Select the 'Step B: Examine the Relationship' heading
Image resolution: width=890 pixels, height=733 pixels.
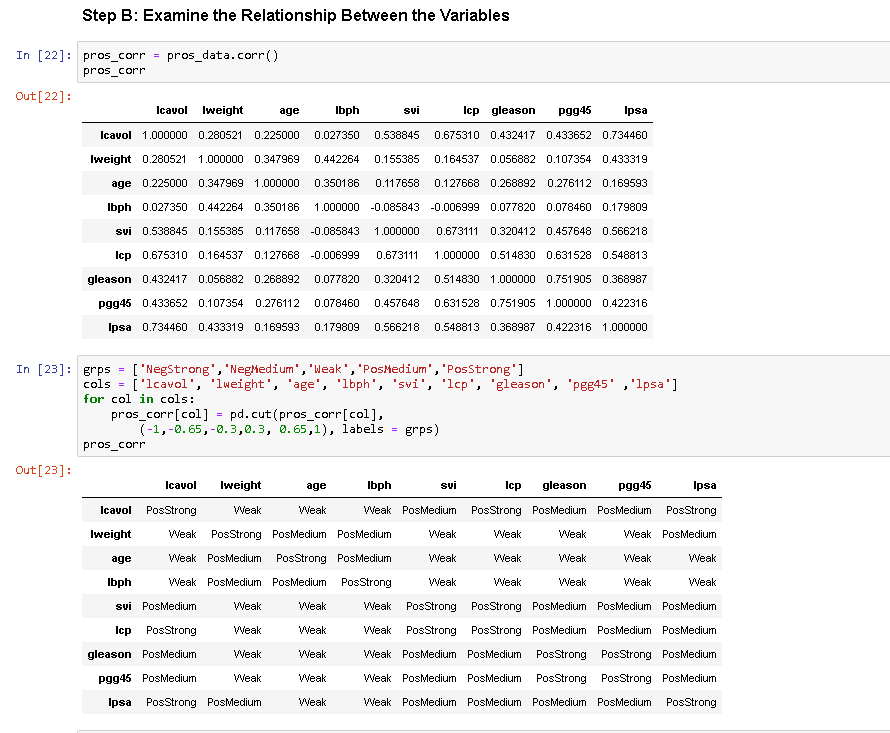pos(296,15)
